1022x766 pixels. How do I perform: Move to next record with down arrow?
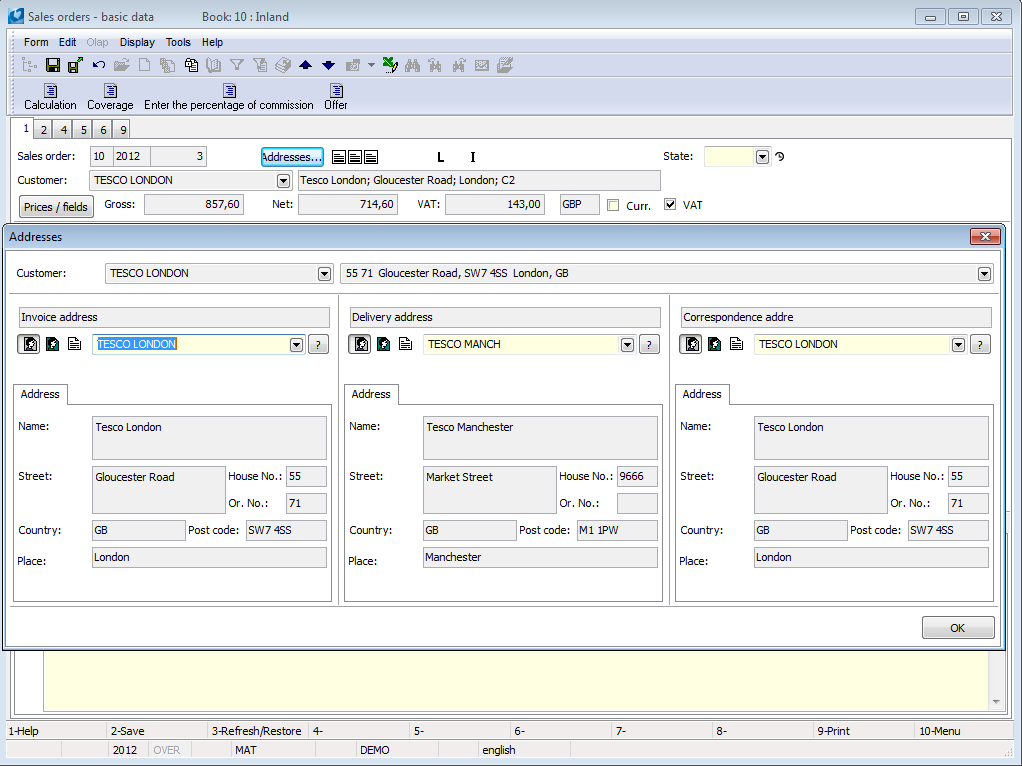(328, 65)
